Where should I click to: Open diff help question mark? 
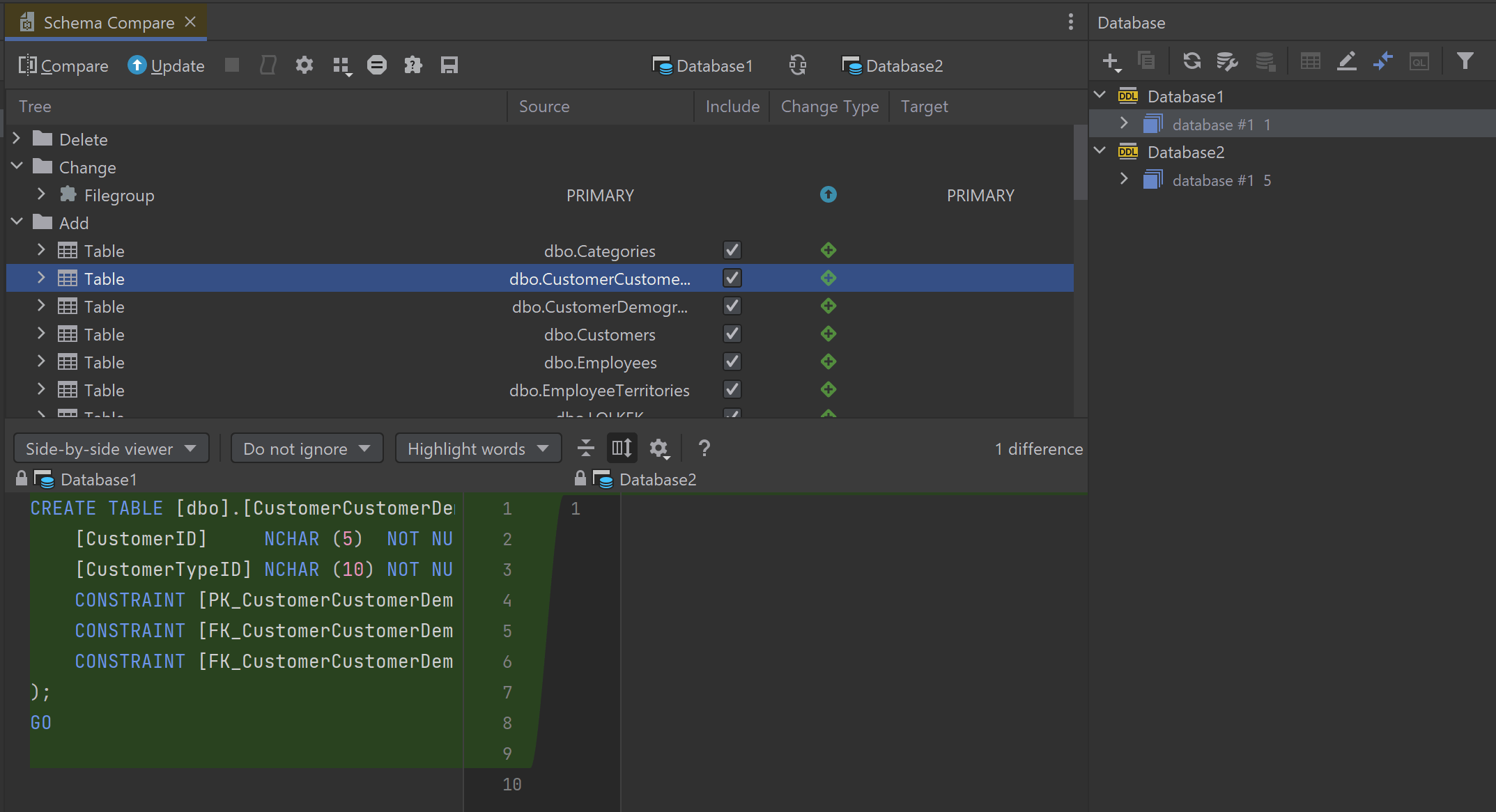(704, 448)
